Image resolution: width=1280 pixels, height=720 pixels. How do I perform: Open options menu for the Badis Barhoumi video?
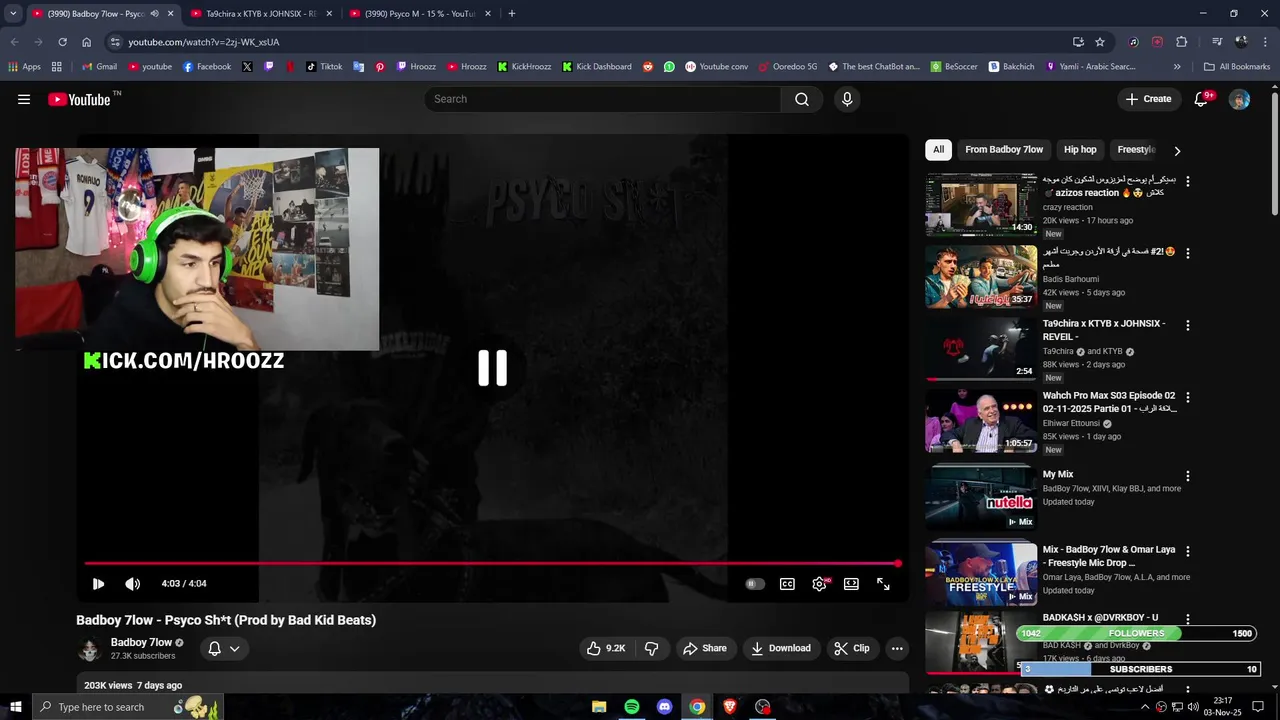coord(1188,253)
